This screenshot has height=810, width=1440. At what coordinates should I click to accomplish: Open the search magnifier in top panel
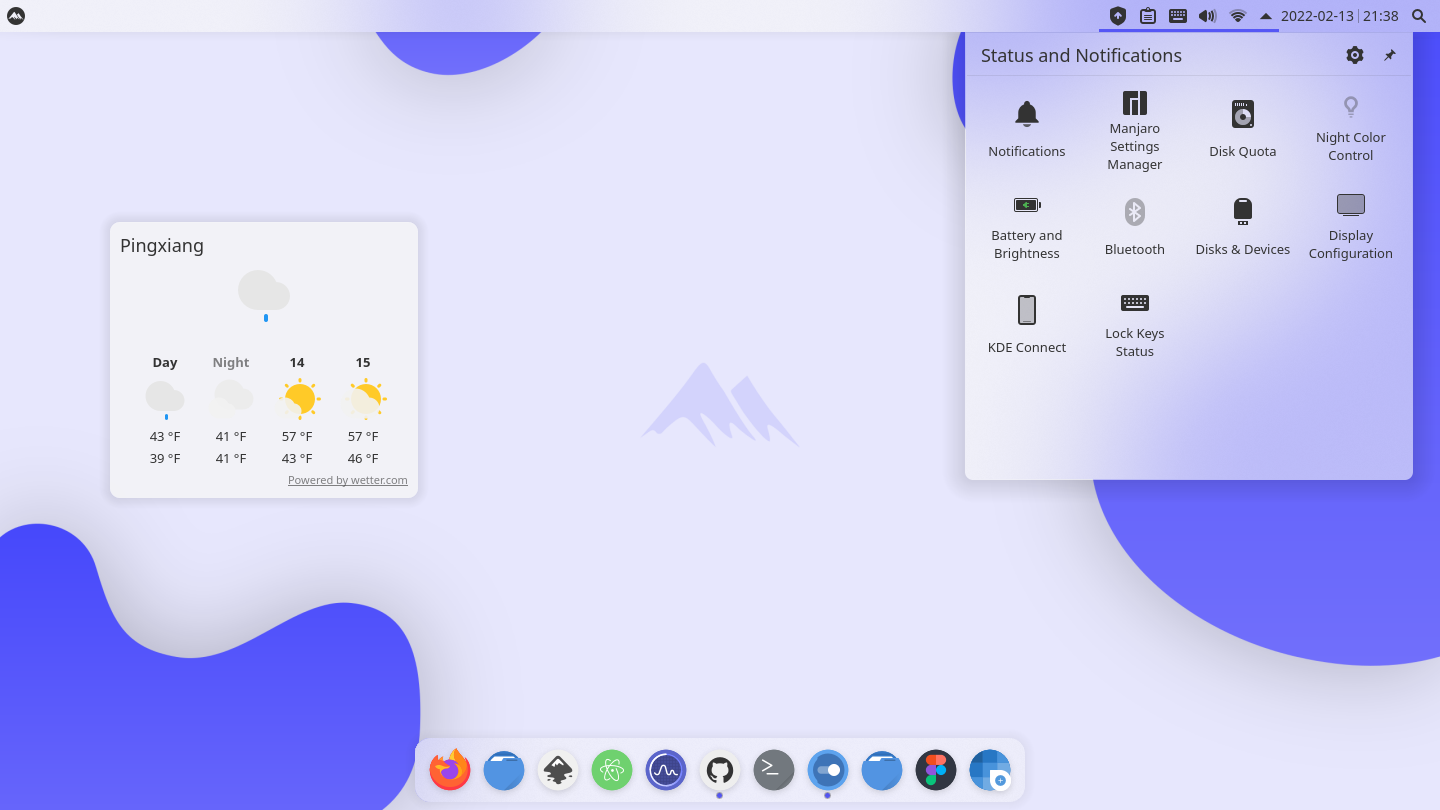tap(1419, 16)
